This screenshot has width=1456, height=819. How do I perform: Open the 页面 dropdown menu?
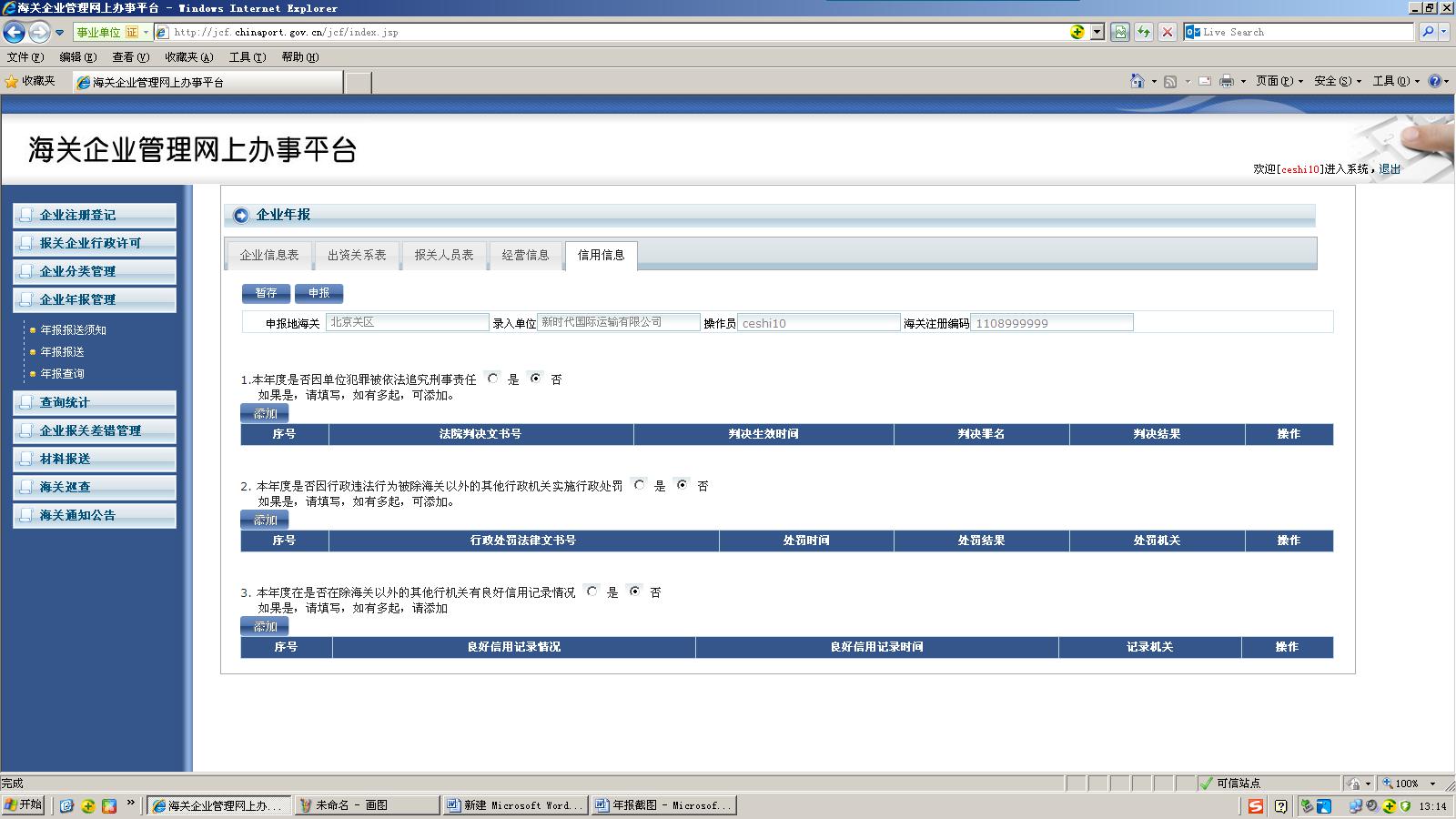click(x=1279, y=81)
